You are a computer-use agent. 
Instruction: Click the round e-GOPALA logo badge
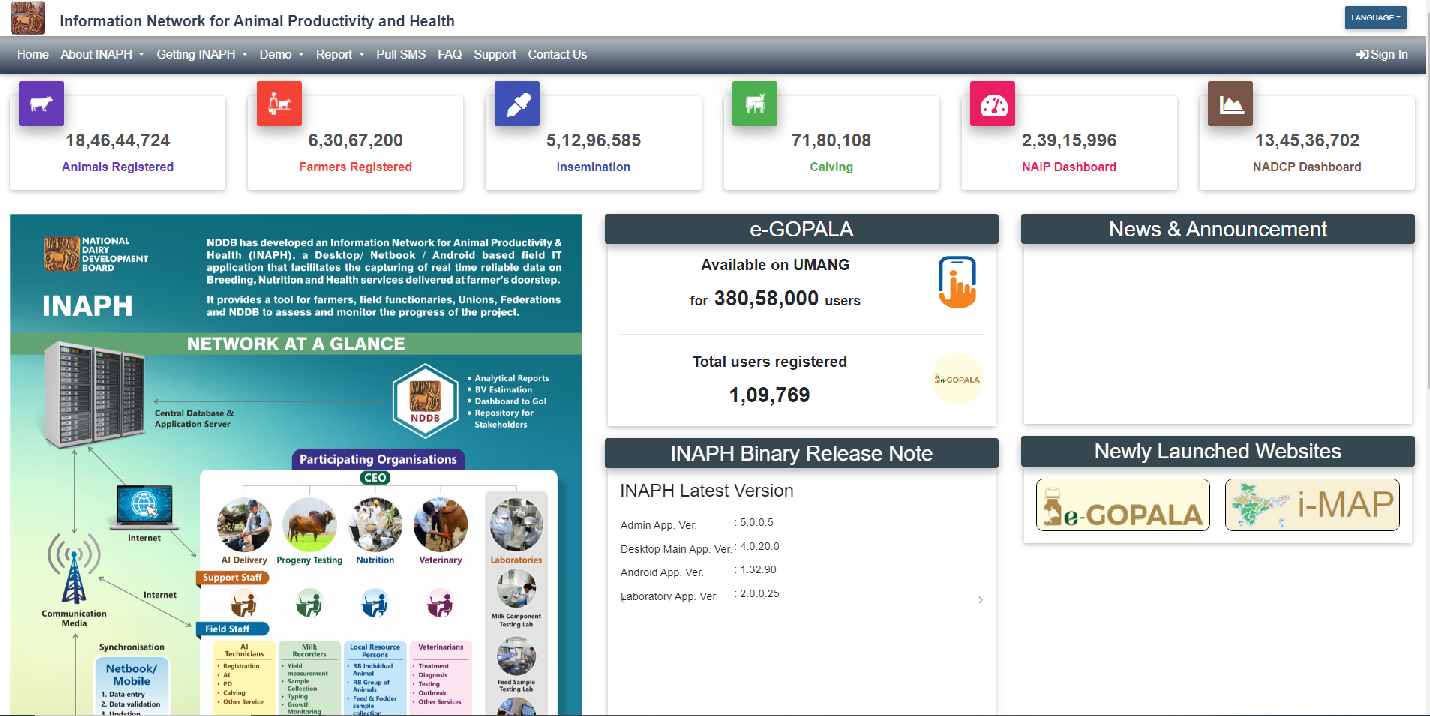pos(957,379)
